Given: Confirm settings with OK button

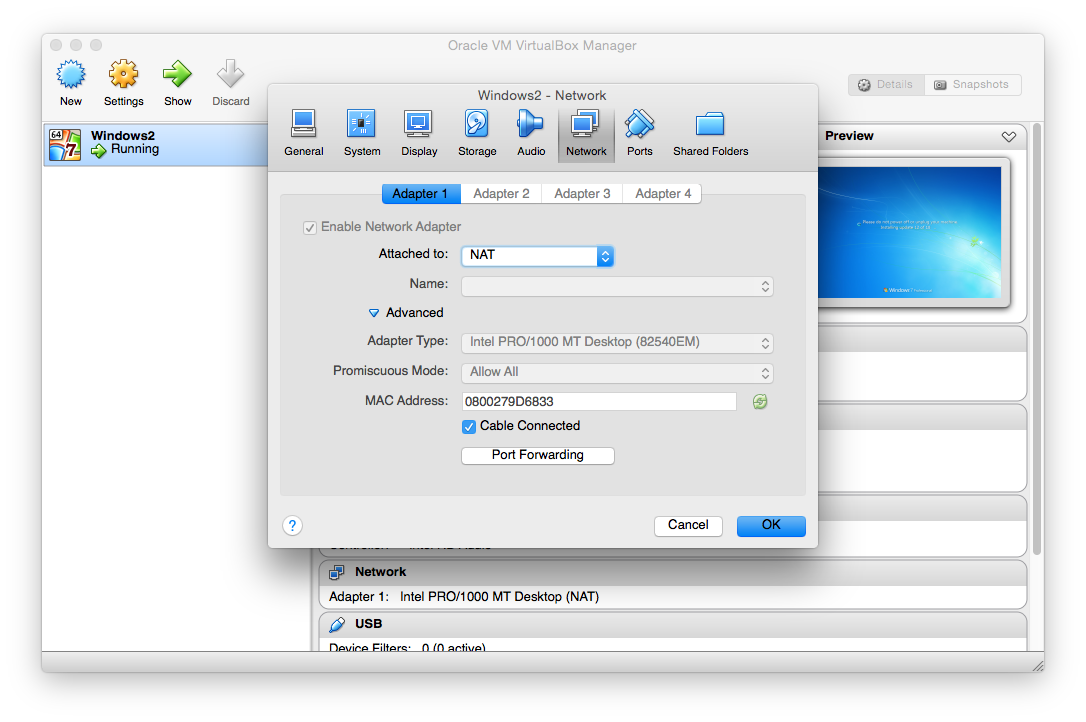Looking at the screenshot, I should 771,525.
